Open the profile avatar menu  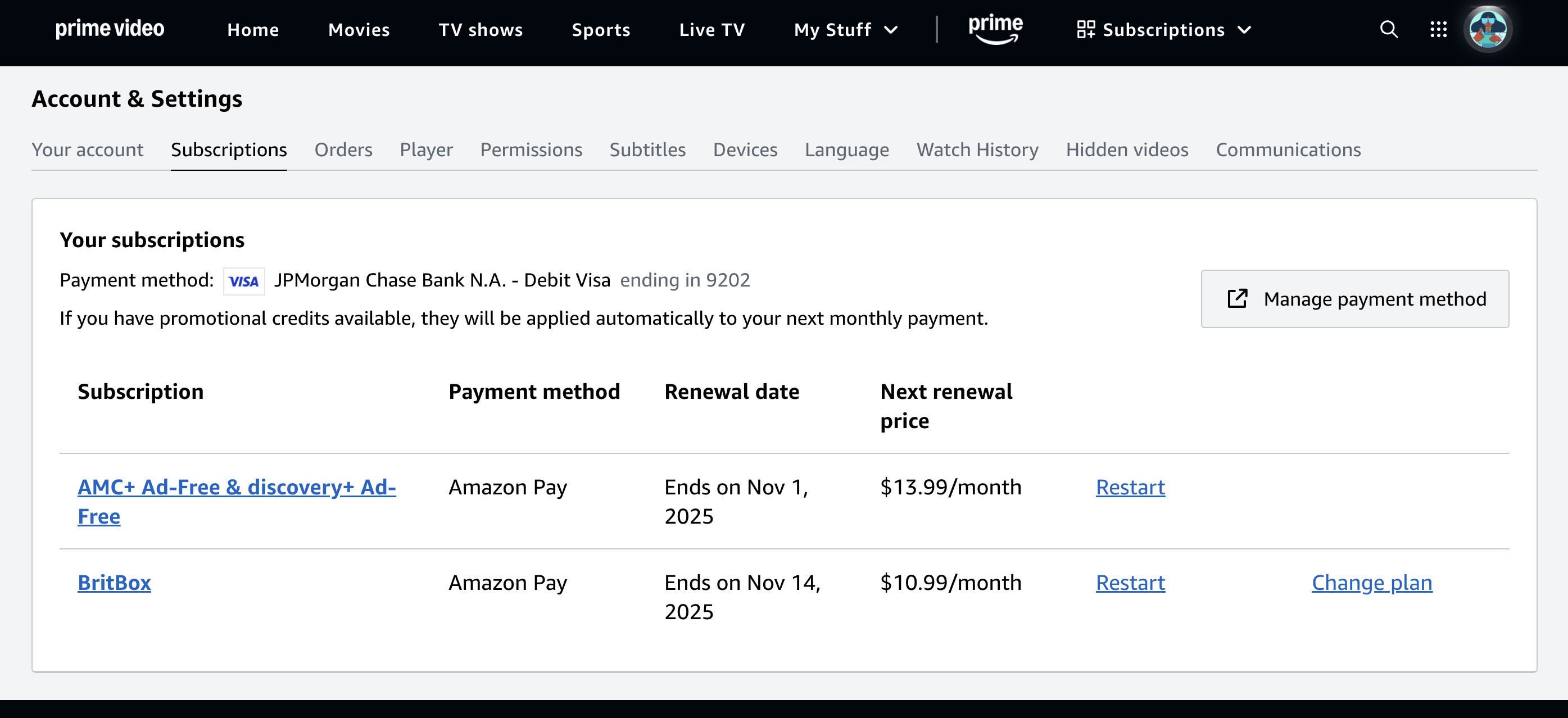(x=1488, y=29)
